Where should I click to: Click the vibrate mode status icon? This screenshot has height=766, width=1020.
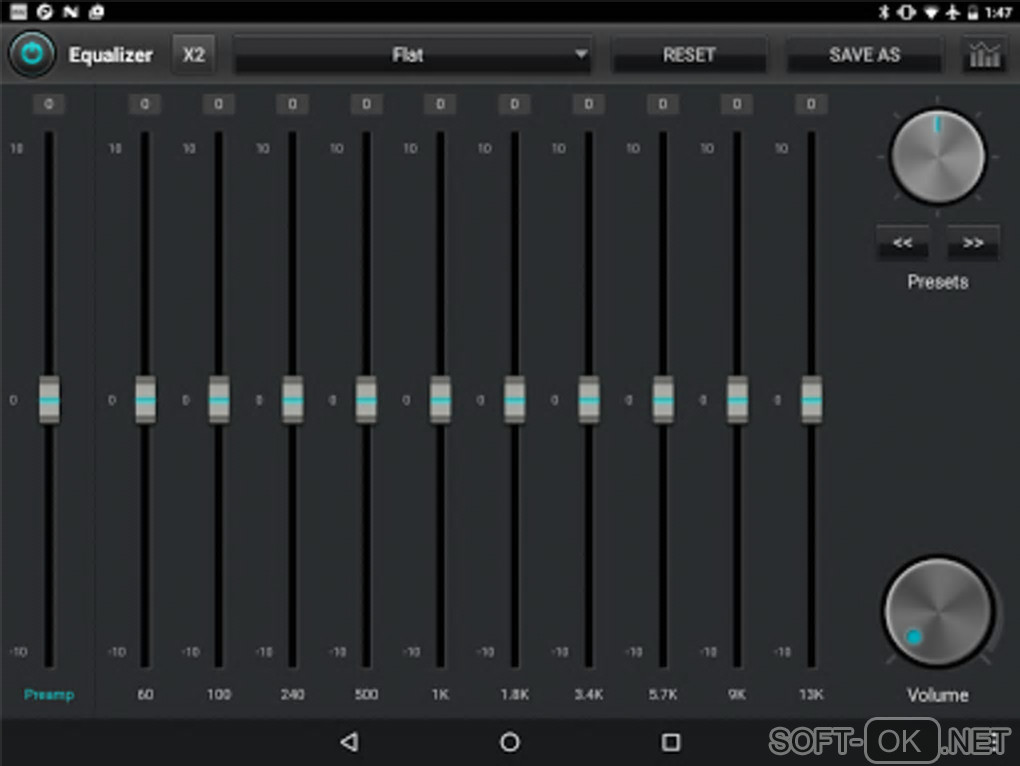pos(906,12)
